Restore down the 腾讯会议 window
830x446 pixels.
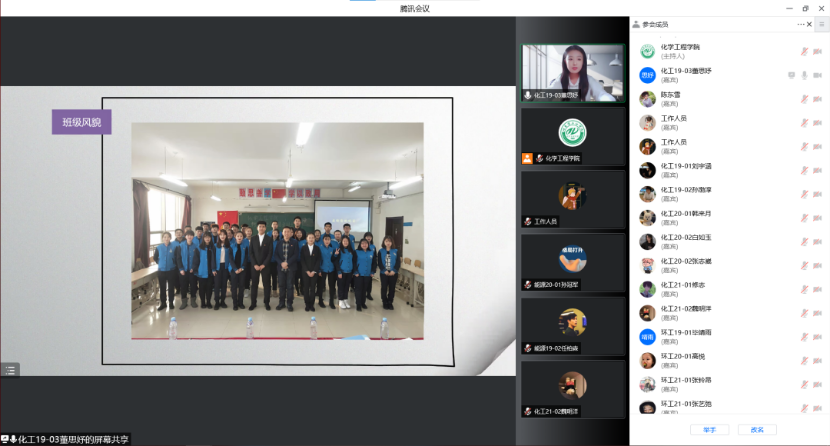click(x=806, y=8)
